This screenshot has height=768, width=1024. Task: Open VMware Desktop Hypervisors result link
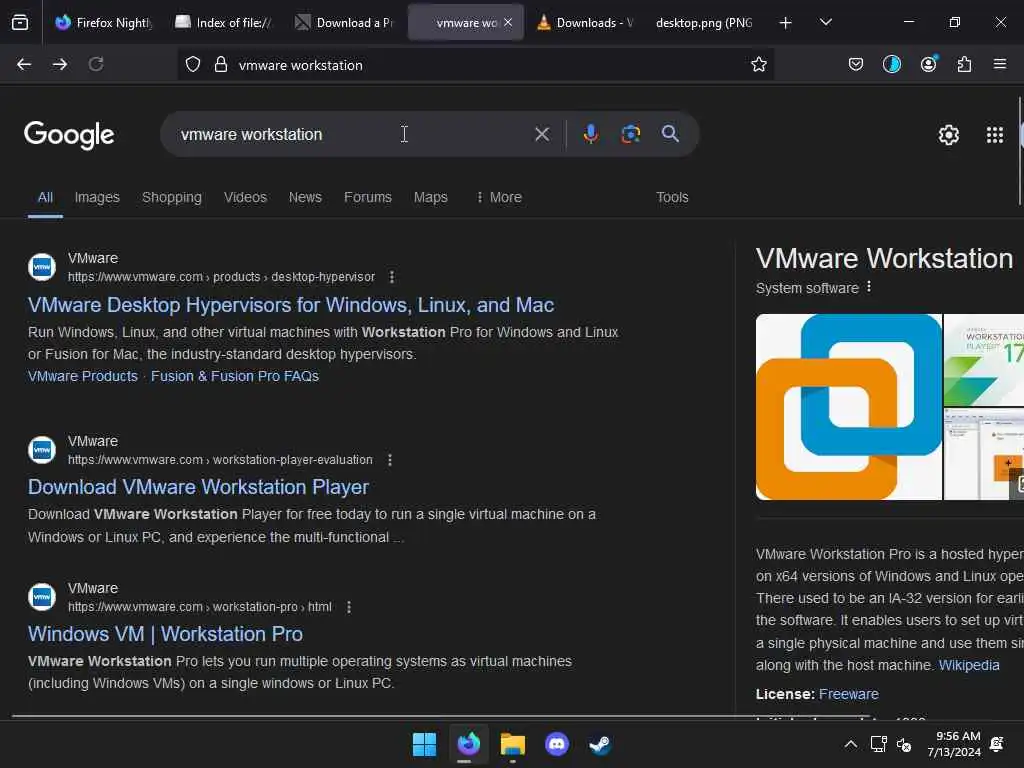pyautogui.click(x=291, y=305)
